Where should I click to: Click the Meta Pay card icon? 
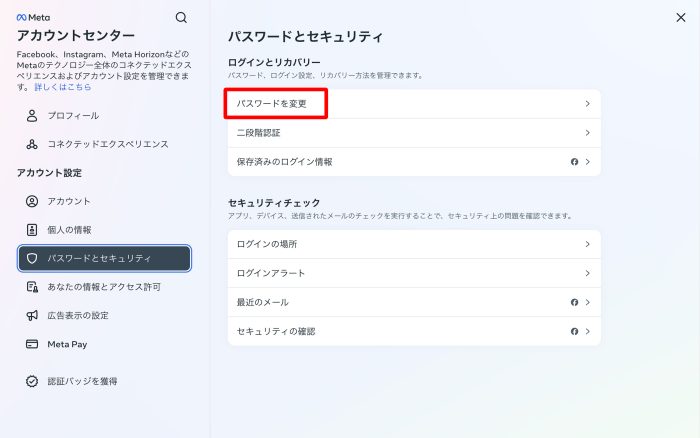point(32,344)
